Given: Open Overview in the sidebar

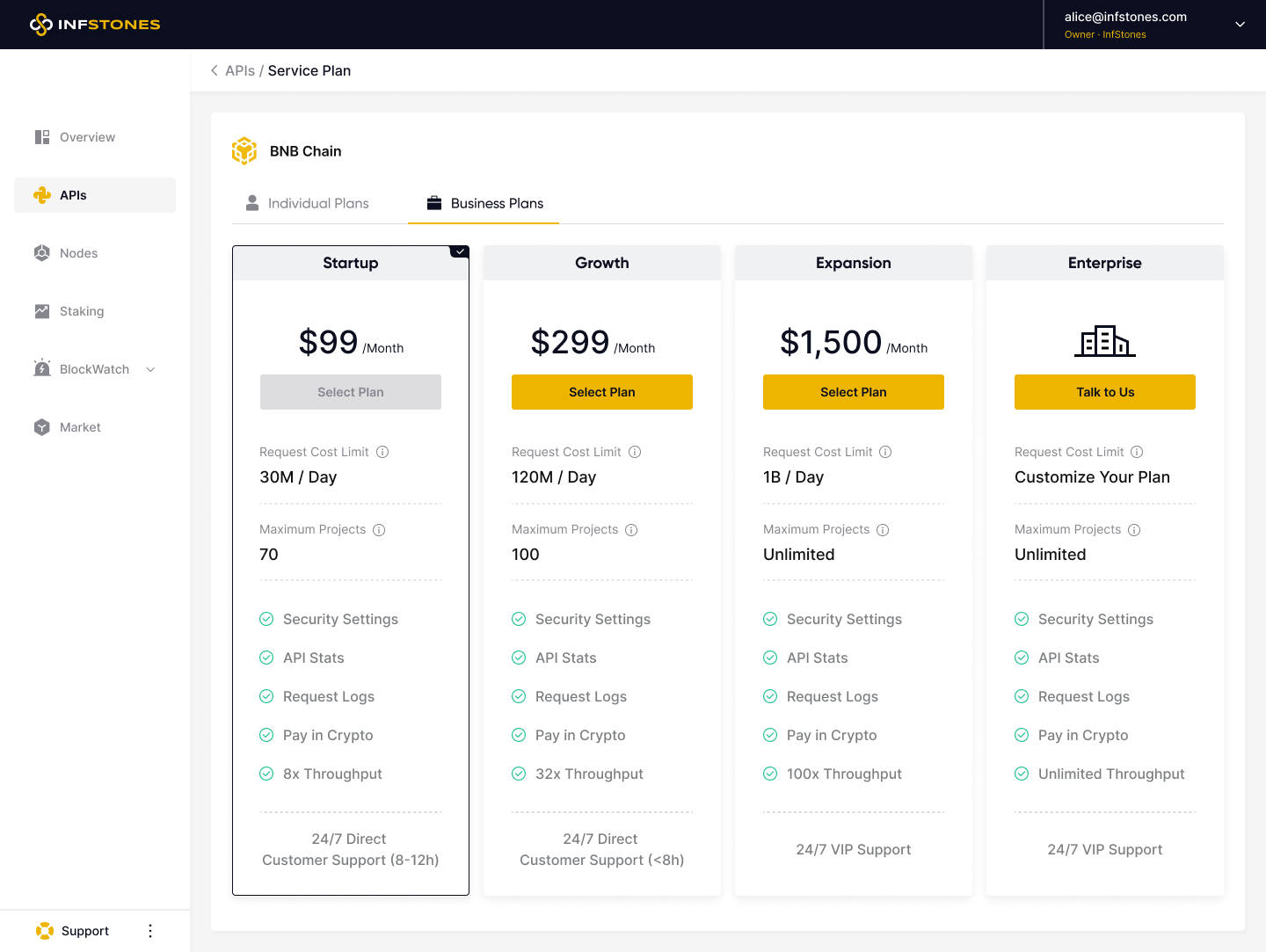Looking at the screenshot, I should tap(95, 137).
